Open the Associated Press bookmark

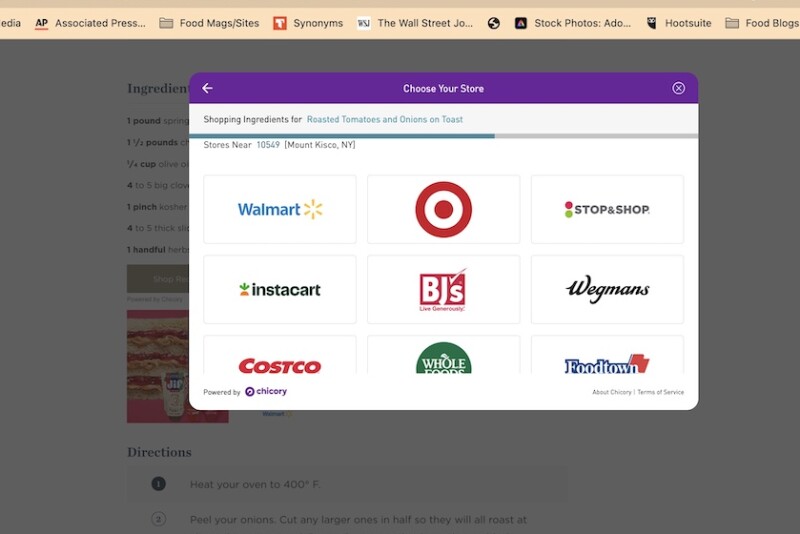90,23
